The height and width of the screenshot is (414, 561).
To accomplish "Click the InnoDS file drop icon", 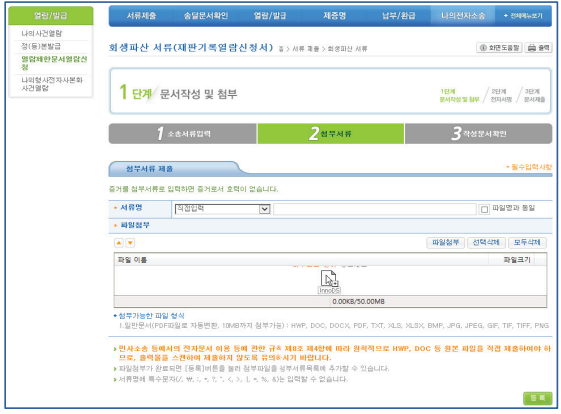I will [x=329, y=282].
